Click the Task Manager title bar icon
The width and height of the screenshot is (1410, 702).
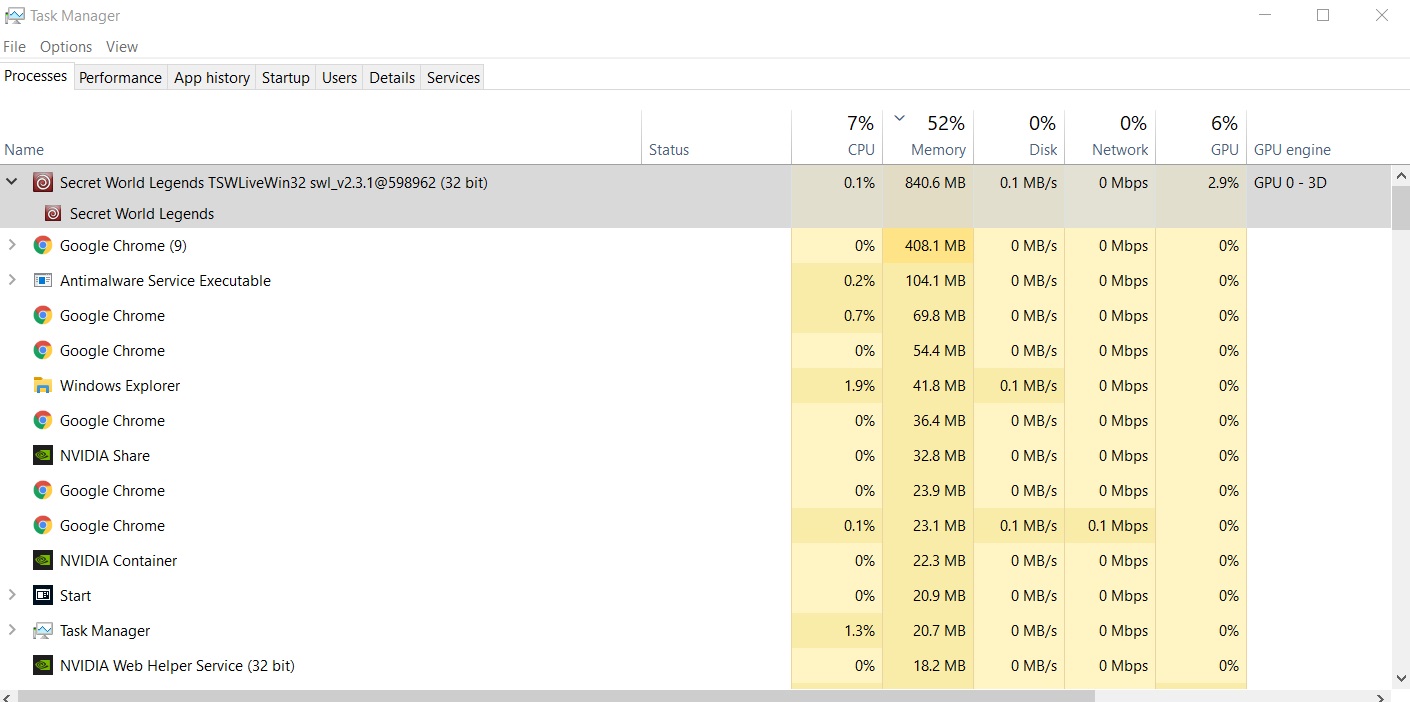(14, 16)
